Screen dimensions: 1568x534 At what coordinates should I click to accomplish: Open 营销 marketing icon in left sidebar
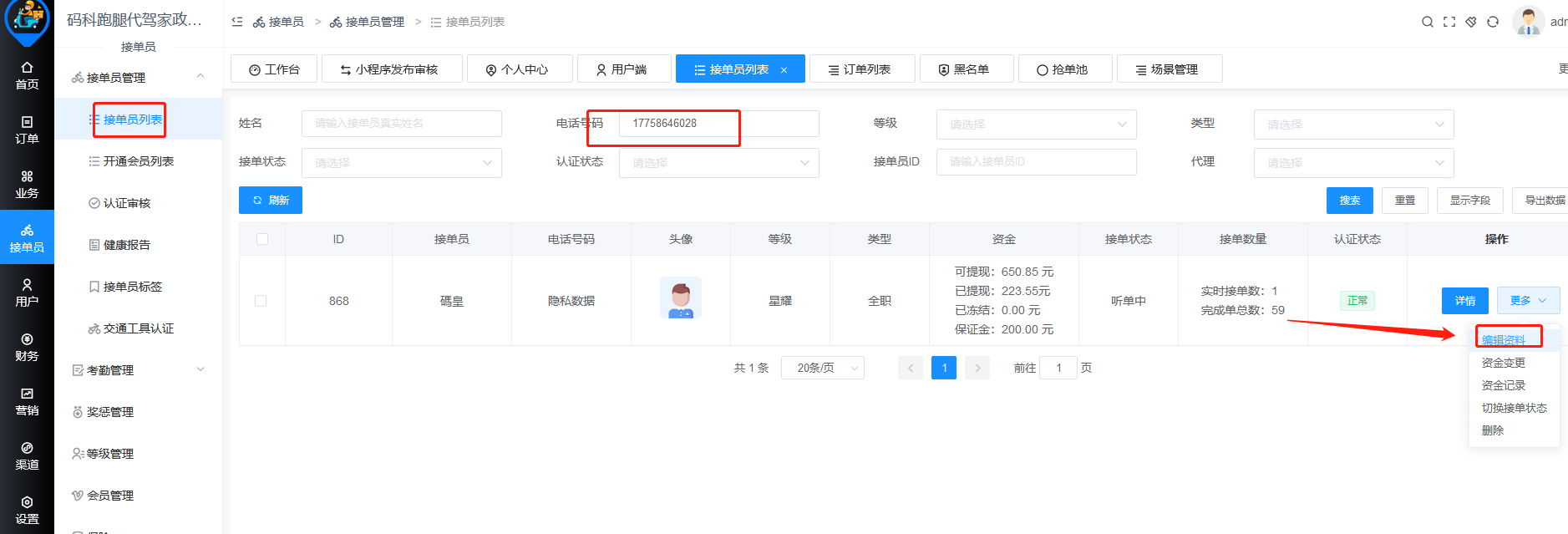click(x=27, y=401)
